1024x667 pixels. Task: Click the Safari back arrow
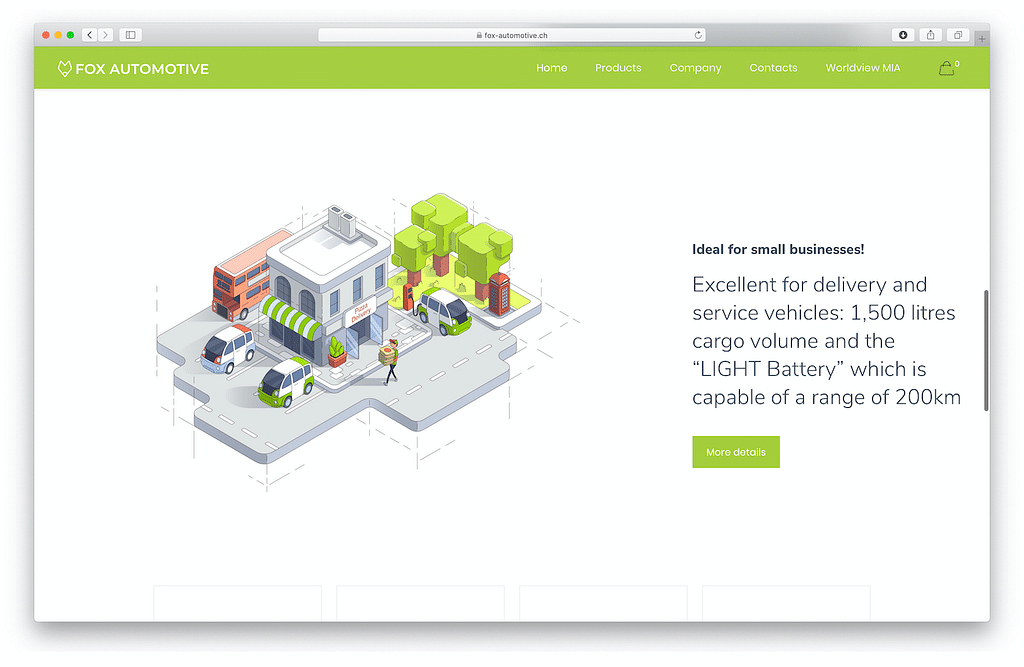coord(89,35)
